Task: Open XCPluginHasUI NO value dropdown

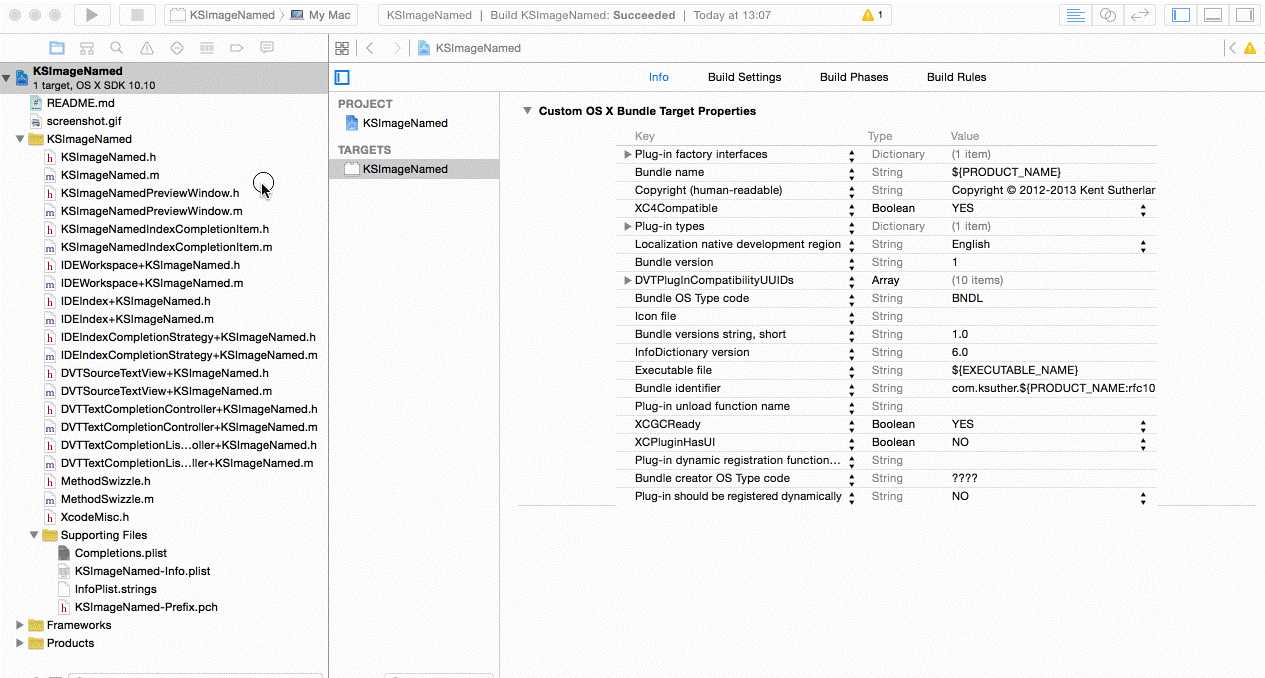Action: (1144, 443)
